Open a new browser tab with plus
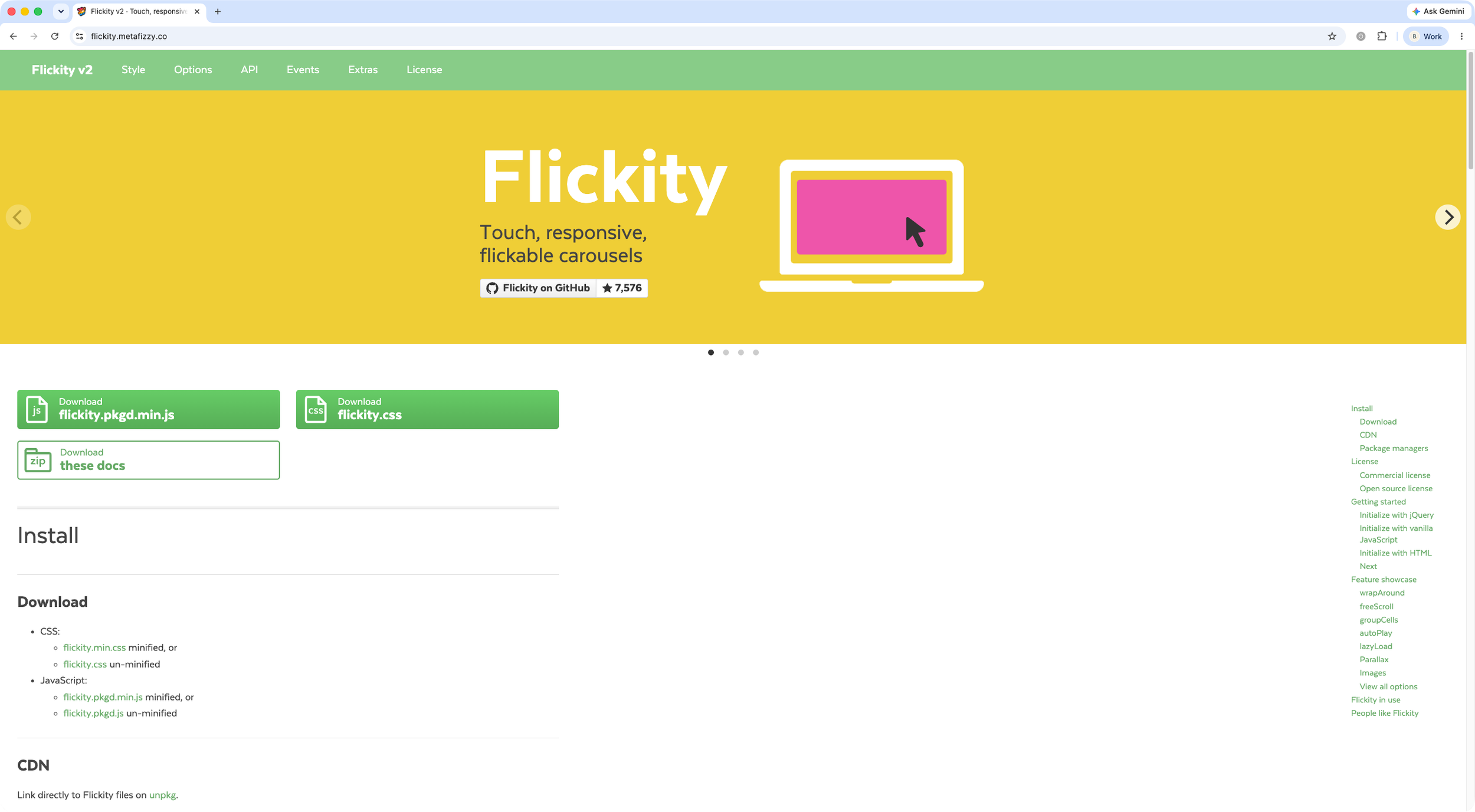 tap(218, 12)
